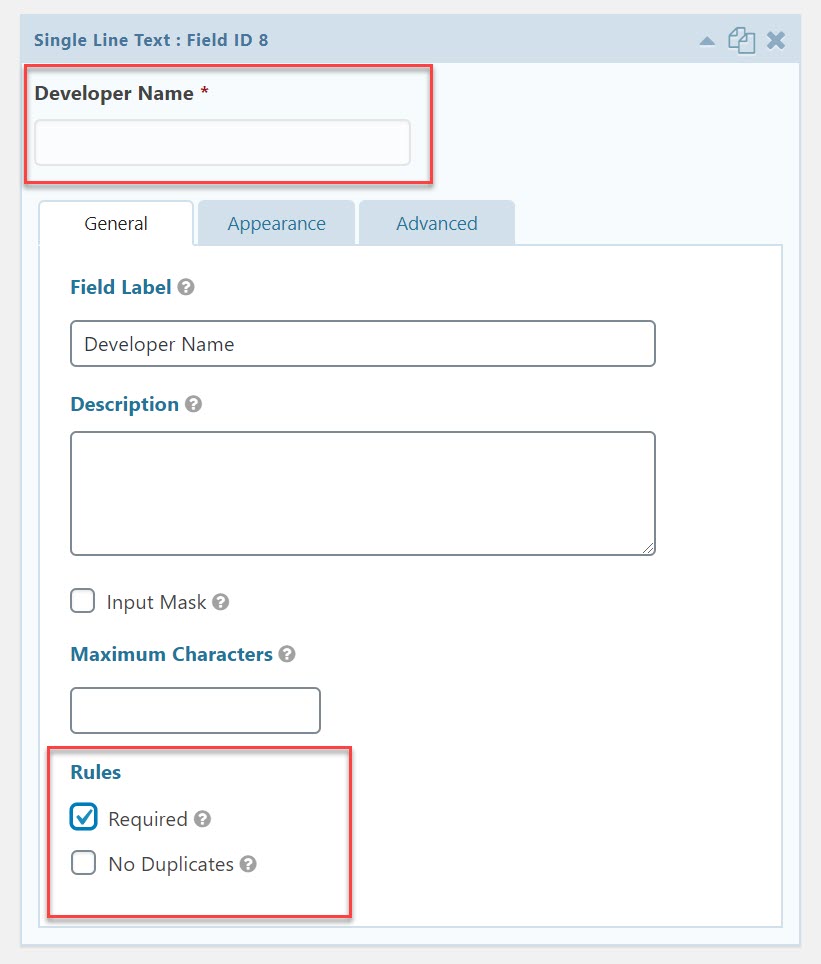This screenshot has height=964, width=821.
Task: Click the Field Label text box
Action: click(363, 344)
